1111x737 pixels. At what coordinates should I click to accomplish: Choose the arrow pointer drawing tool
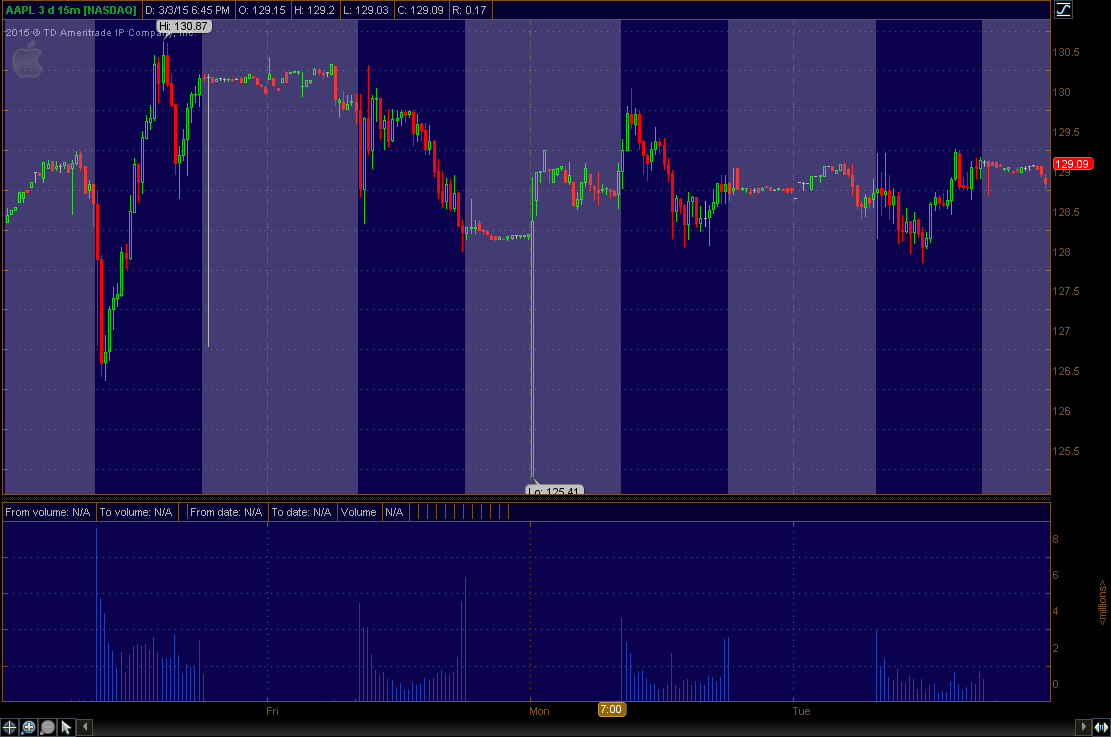(x=66, y=727)
